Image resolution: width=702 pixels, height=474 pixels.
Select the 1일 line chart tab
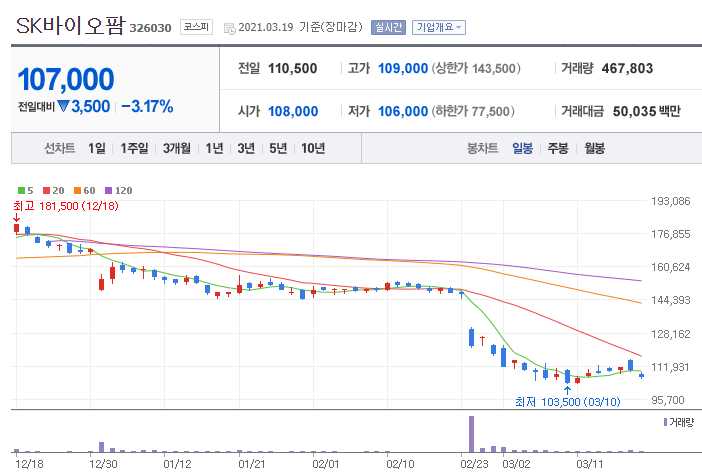coord(97,148)
